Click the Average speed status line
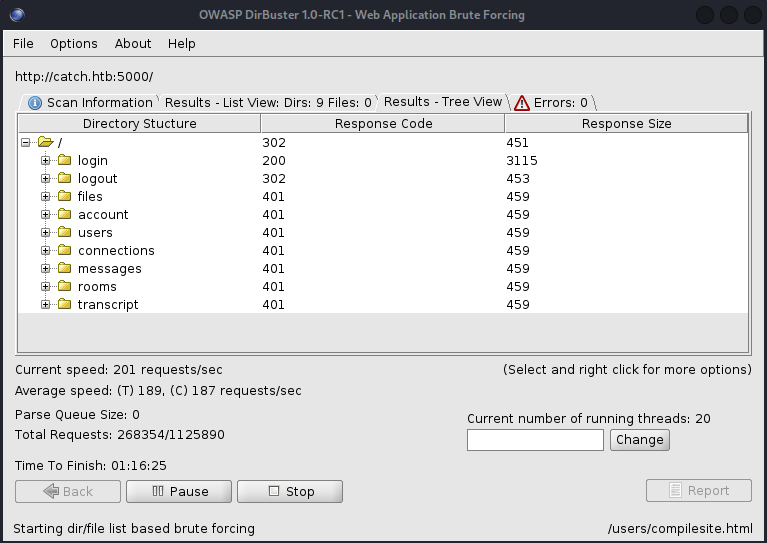 pyautogui.click(x=158, y=390)
